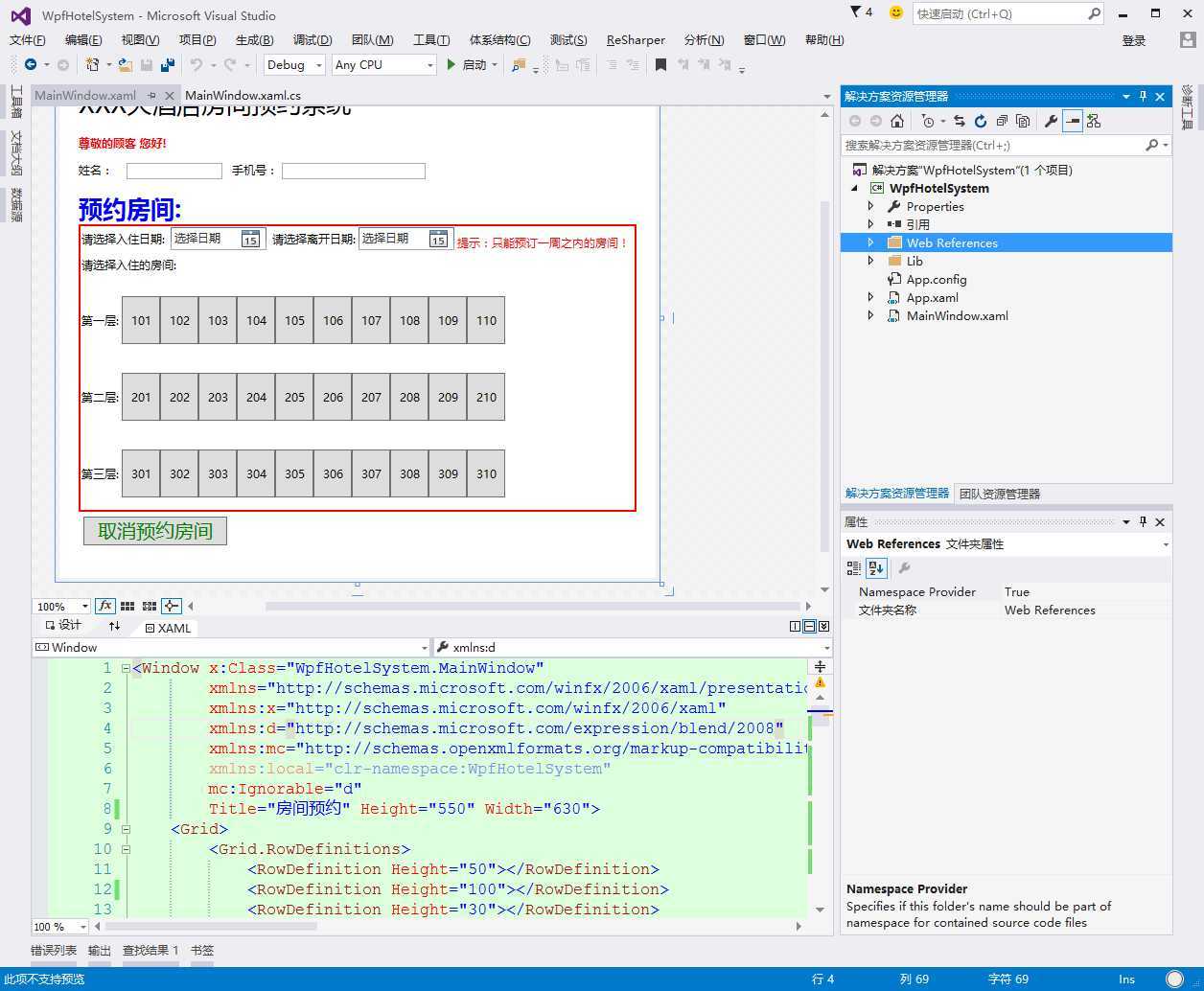Click the bookmark toolbar icon
The image size is (1204, 991).
pos(660,64)
